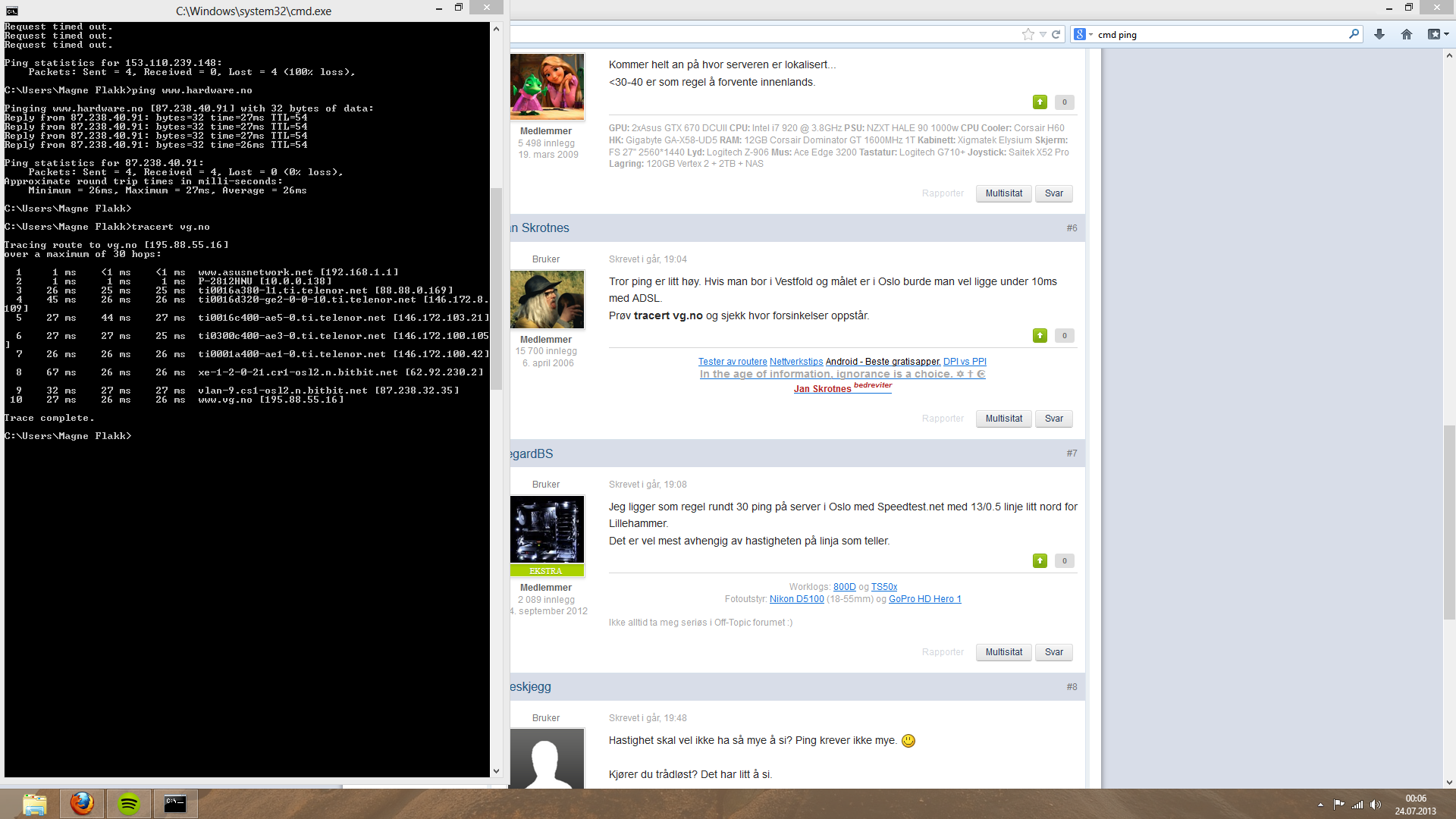The width and height of the screenshot is (1456, 819).
Task: Open the 800D worklog link
Action: point(844,587)
